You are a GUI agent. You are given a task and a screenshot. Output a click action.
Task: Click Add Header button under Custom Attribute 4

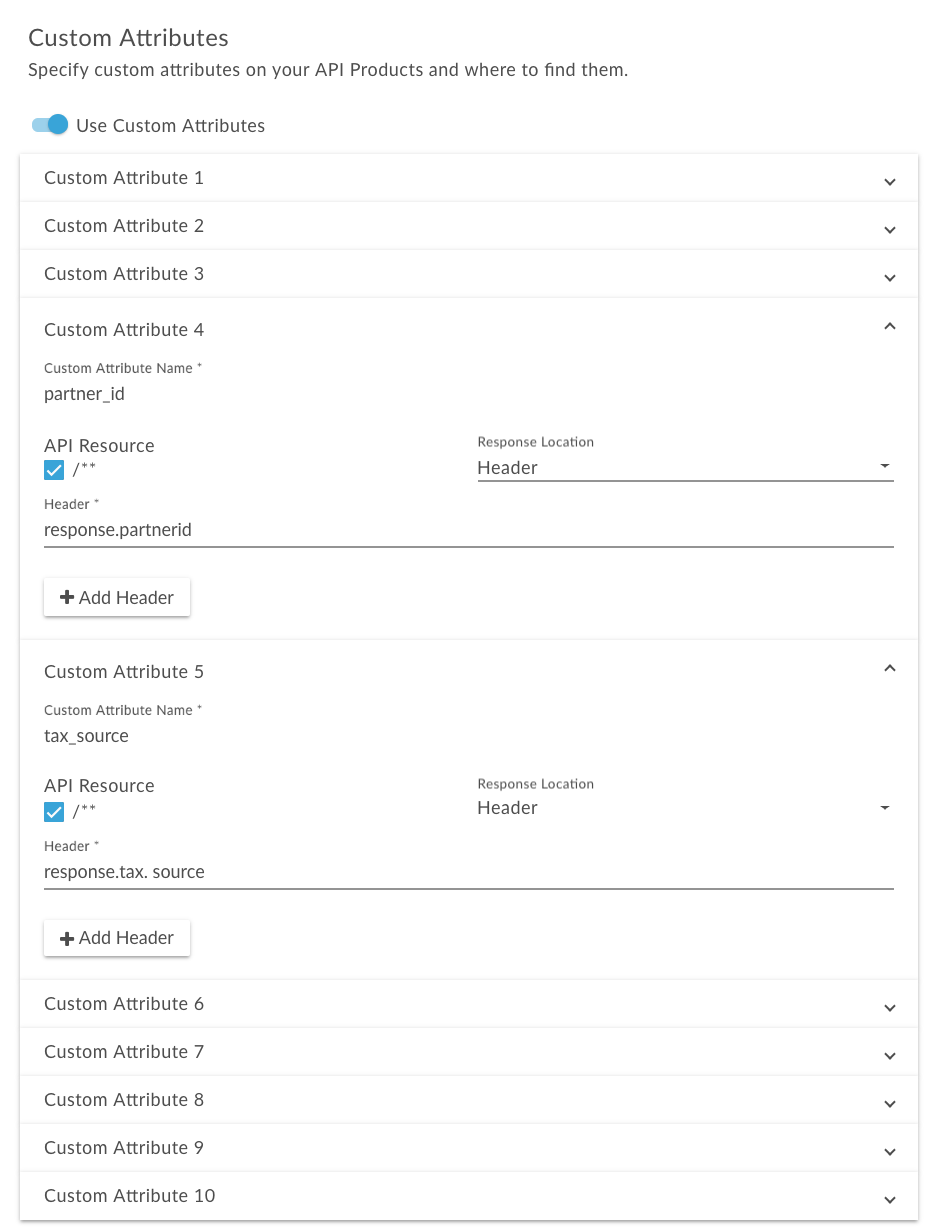click(117, 597)
